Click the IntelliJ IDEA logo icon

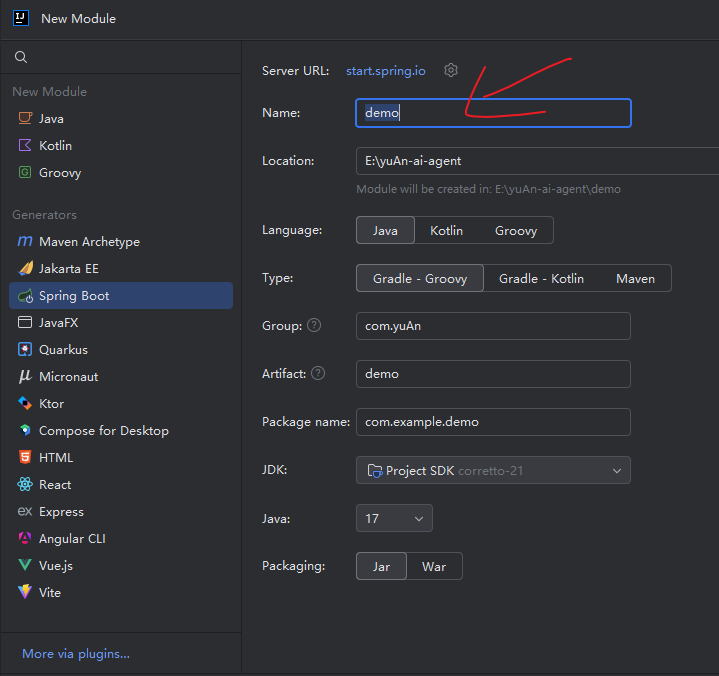[21, 18]
